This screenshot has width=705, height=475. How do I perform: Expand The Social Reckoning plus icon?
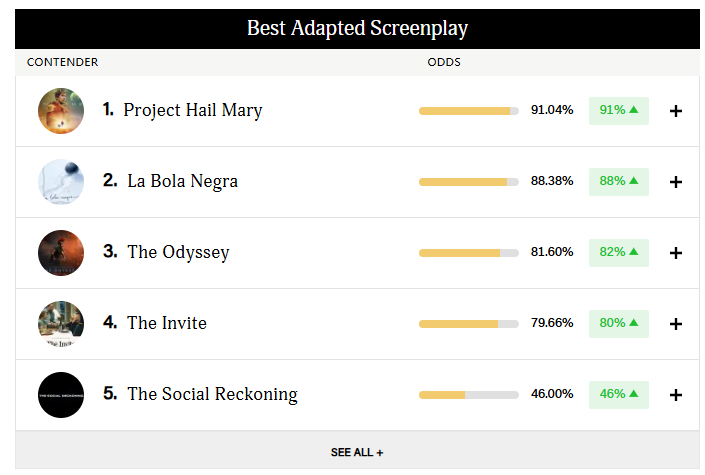coord(675,395)
